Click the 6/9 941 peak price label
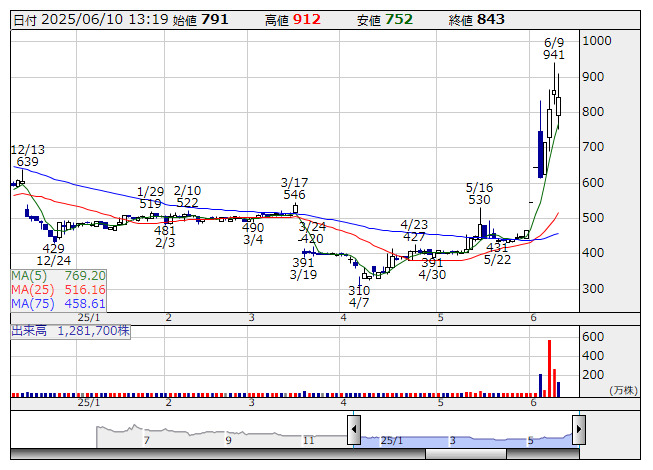Screen dimensions: 653x470 [554, 49]
